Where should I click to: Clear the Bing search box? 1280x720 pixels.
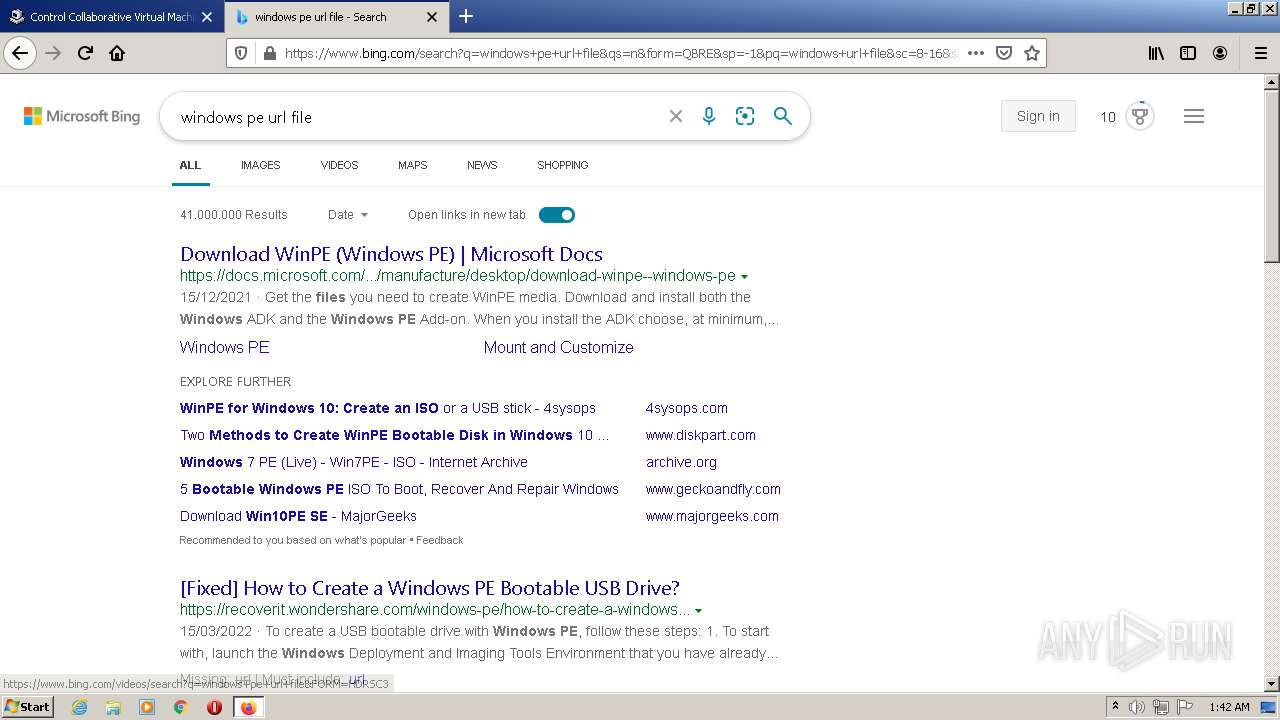676,116
